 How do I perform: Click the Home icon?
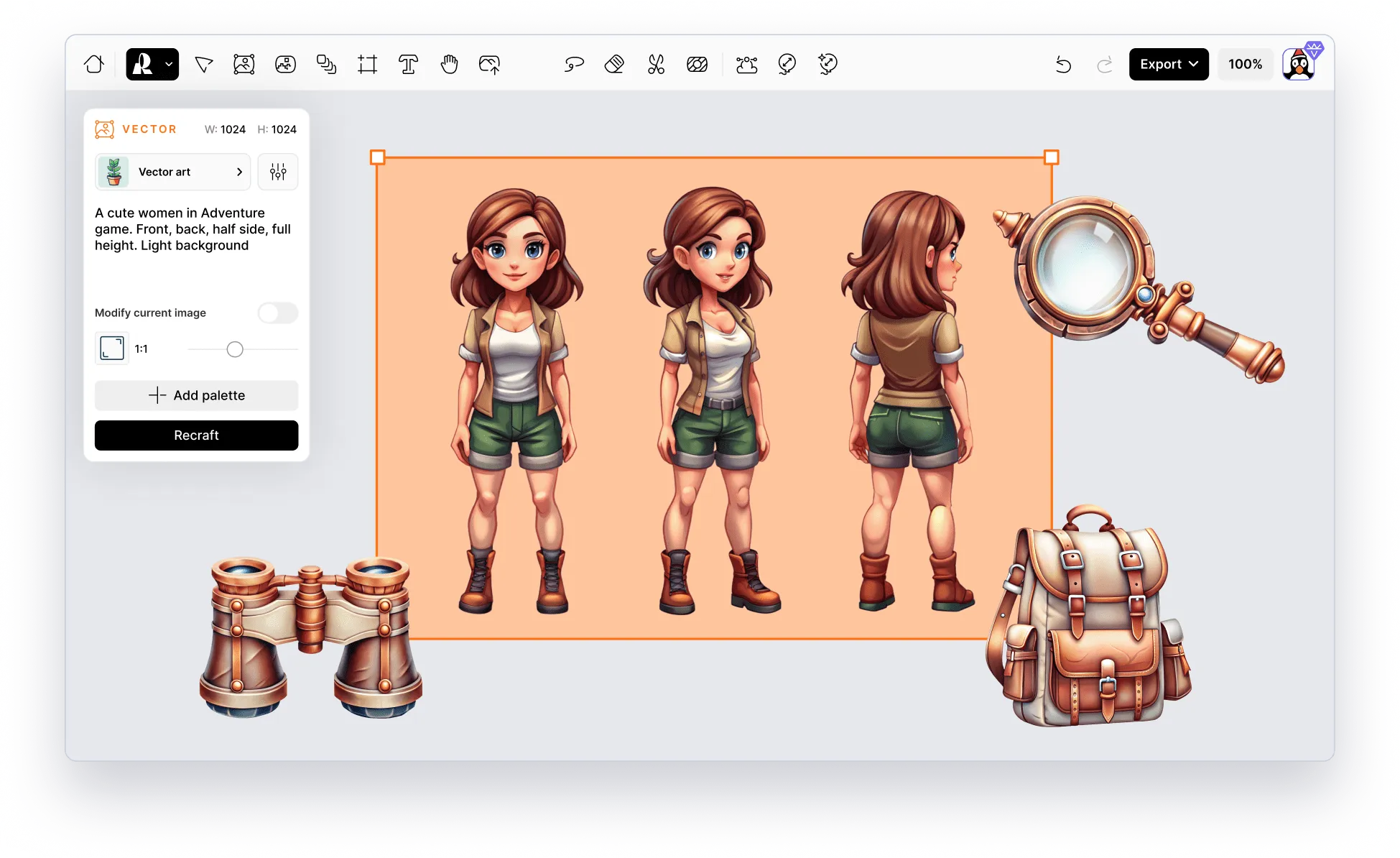coord(94,65)
